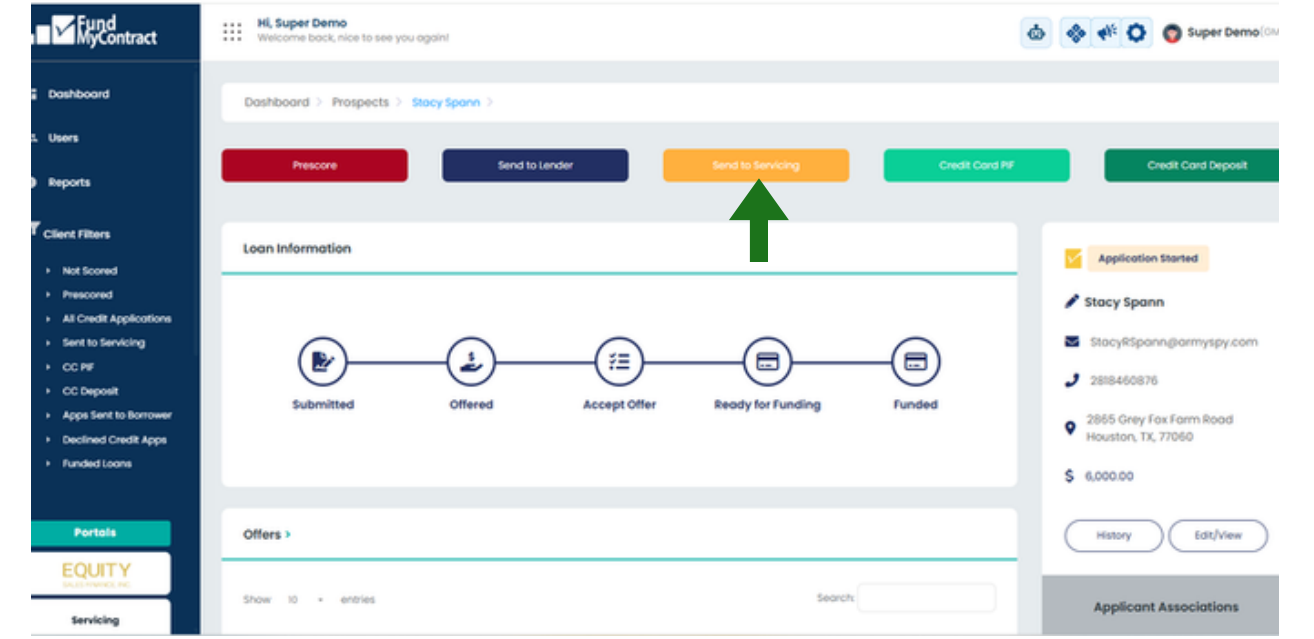Image resolution: width=1314 pixels, height=639 pixels.
Task: Click the Super Demo user avatar
Action: 1172,33
